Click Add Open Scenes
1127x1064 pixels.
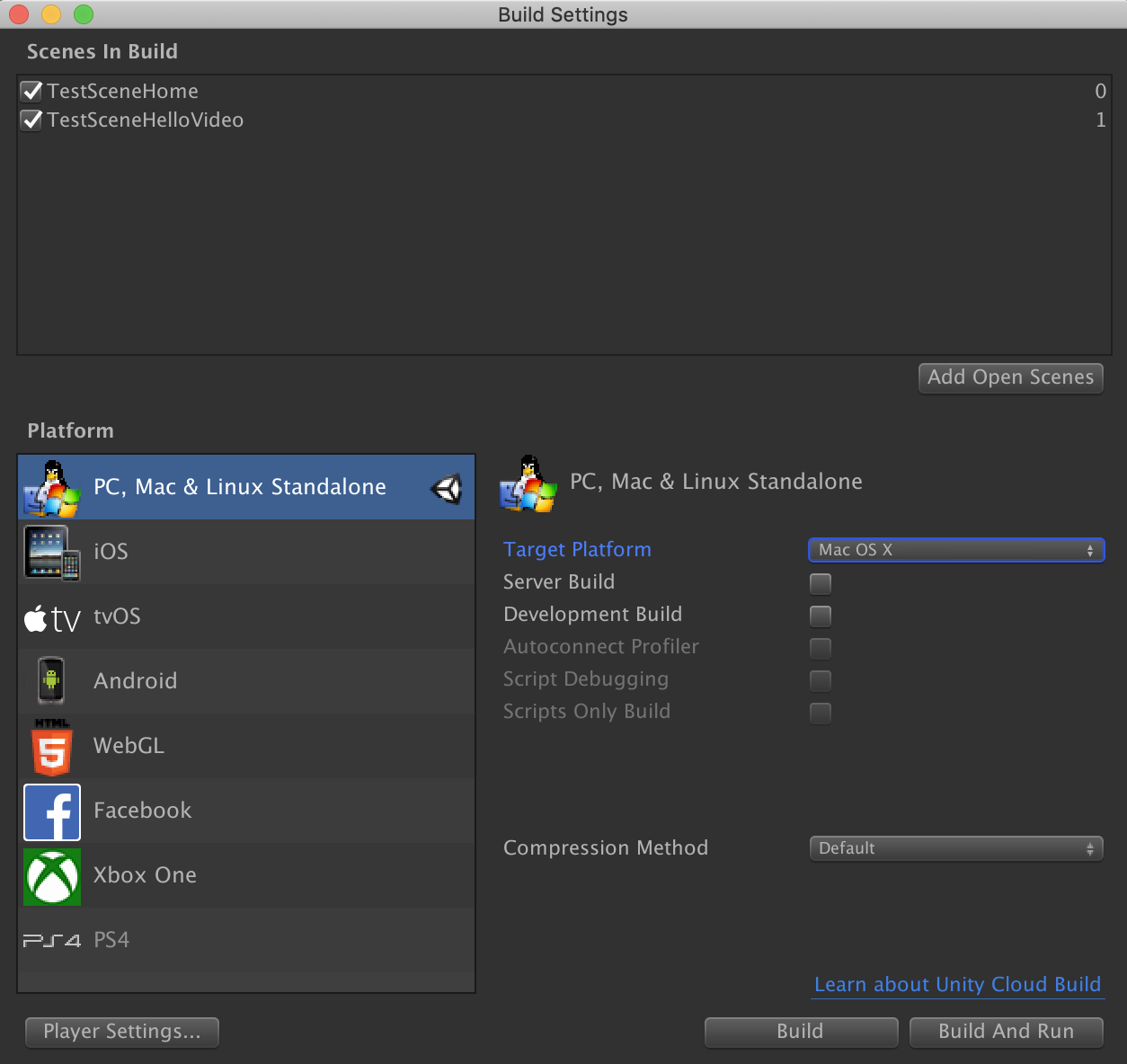[1009, 377]
